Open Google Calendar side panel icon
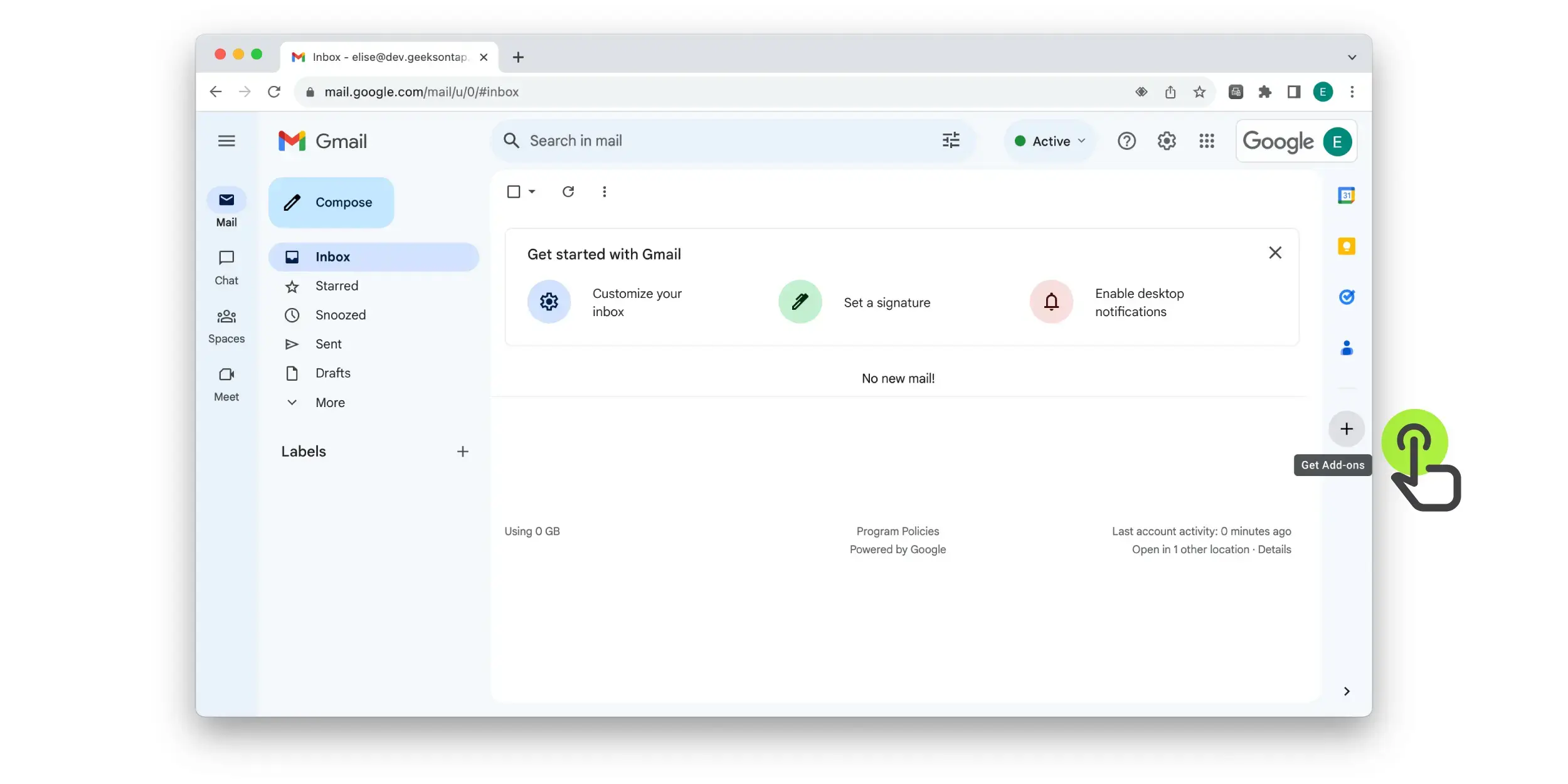 [x=1346, y=195]
